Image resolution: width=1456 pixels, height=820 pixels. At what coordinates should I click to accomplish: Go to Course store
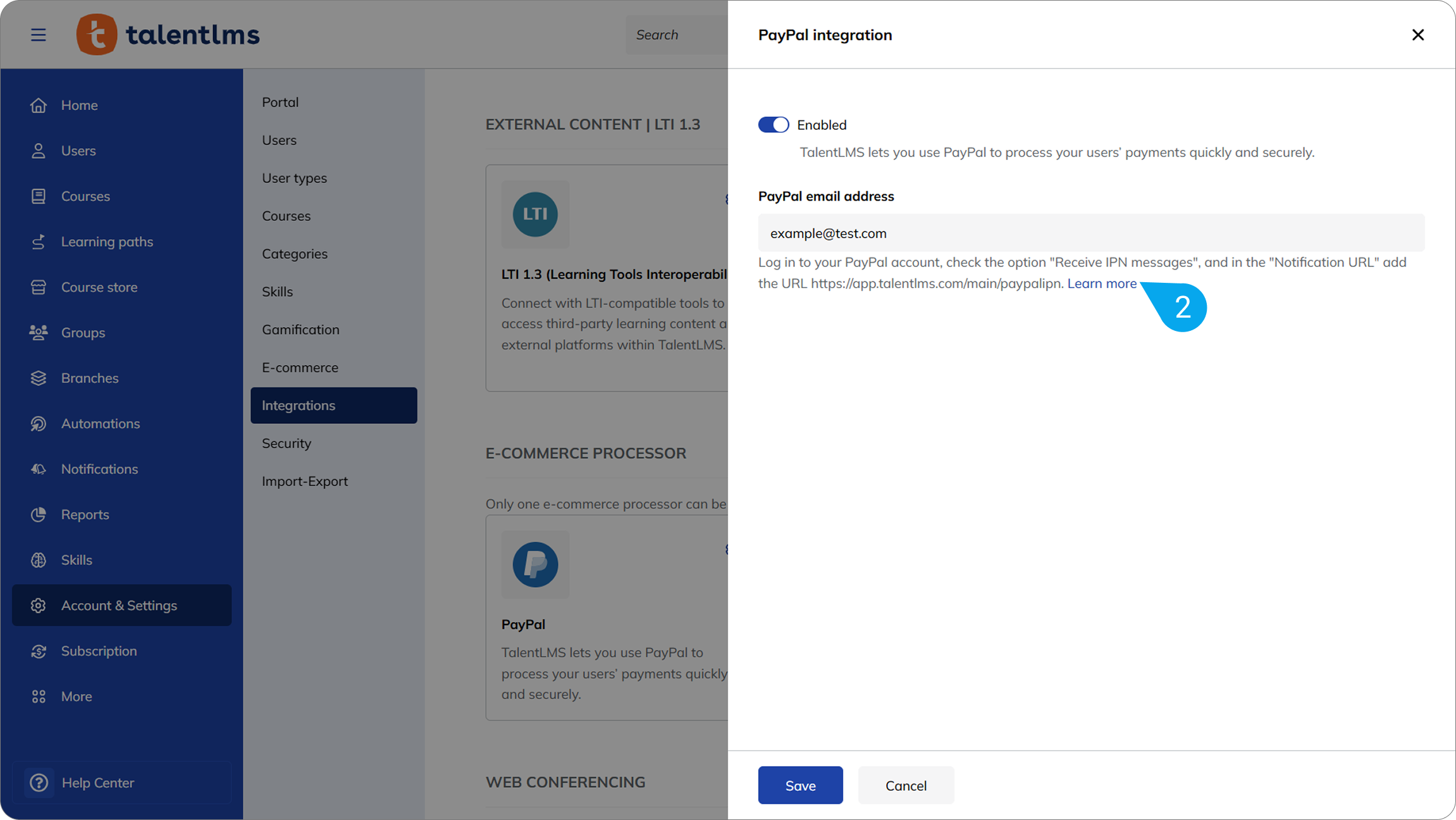pyautogui.click(x=99, y=287)
